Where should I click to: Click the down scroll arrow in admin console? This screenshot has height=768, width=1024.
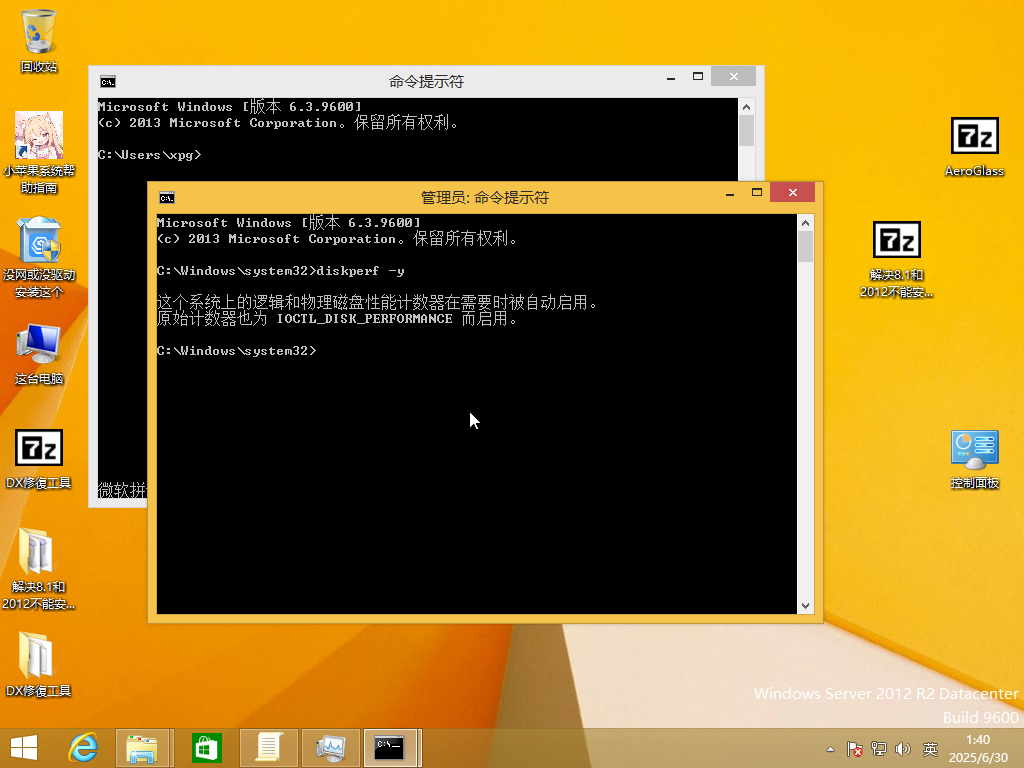[805, 605]
